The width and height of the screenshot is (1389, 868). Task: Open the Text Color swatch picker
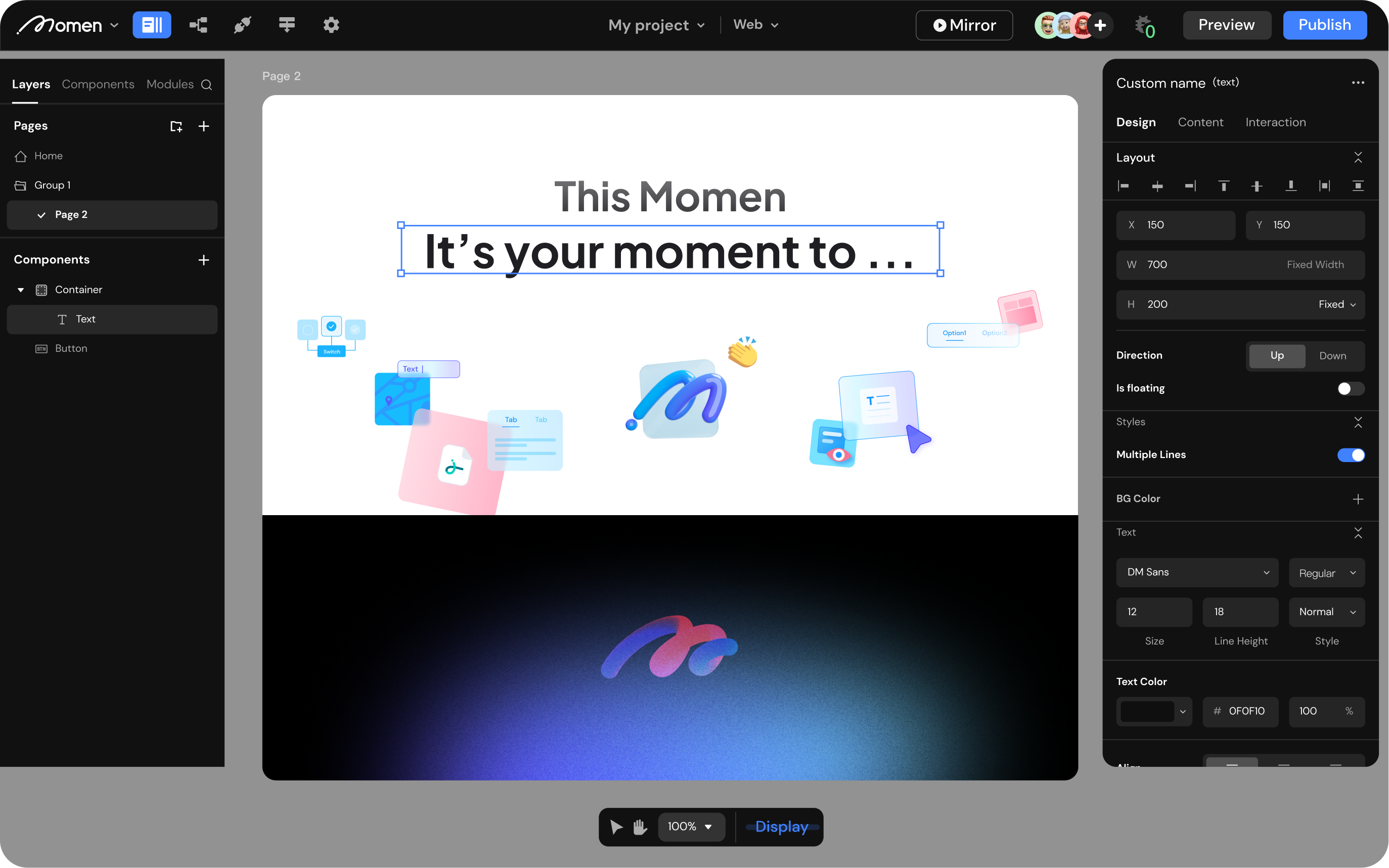click(x=1154, y=712)
